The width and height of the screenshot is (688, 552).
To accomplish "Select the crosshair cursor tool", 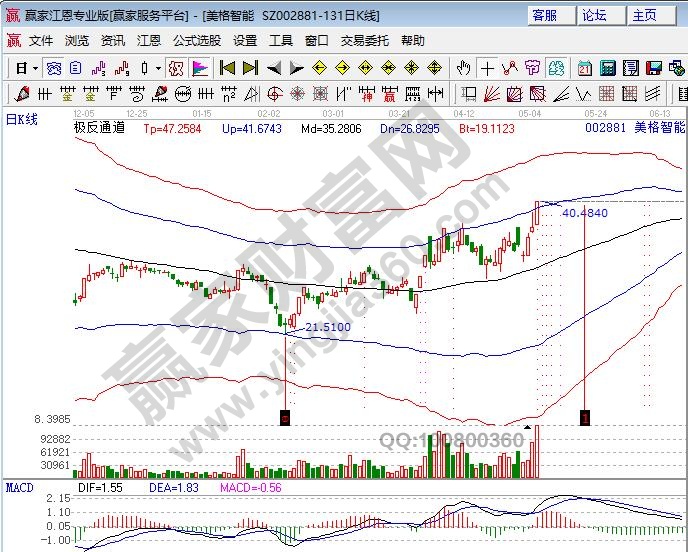I will [487, 68].
